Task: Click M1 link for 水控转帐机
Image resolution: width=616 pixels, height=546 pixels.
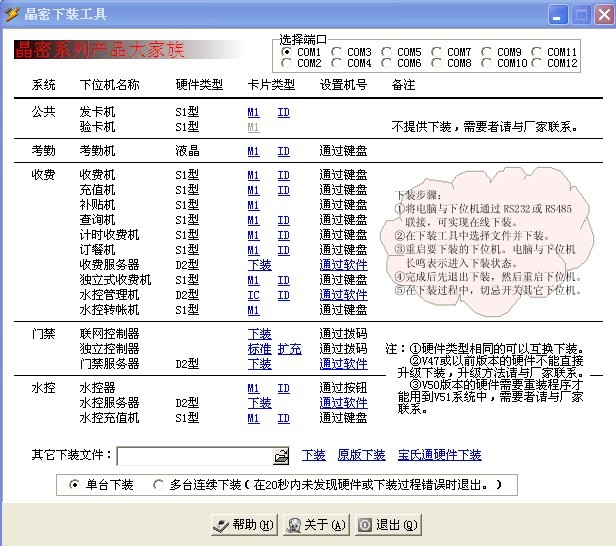Action: (253, 310)
